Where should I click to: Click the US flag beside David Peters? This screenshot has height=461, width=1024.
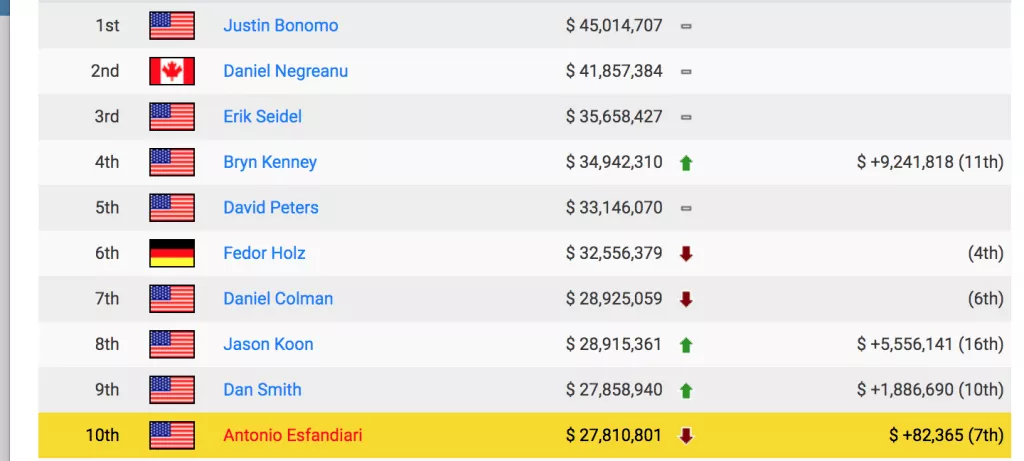[x=172, y=208]
